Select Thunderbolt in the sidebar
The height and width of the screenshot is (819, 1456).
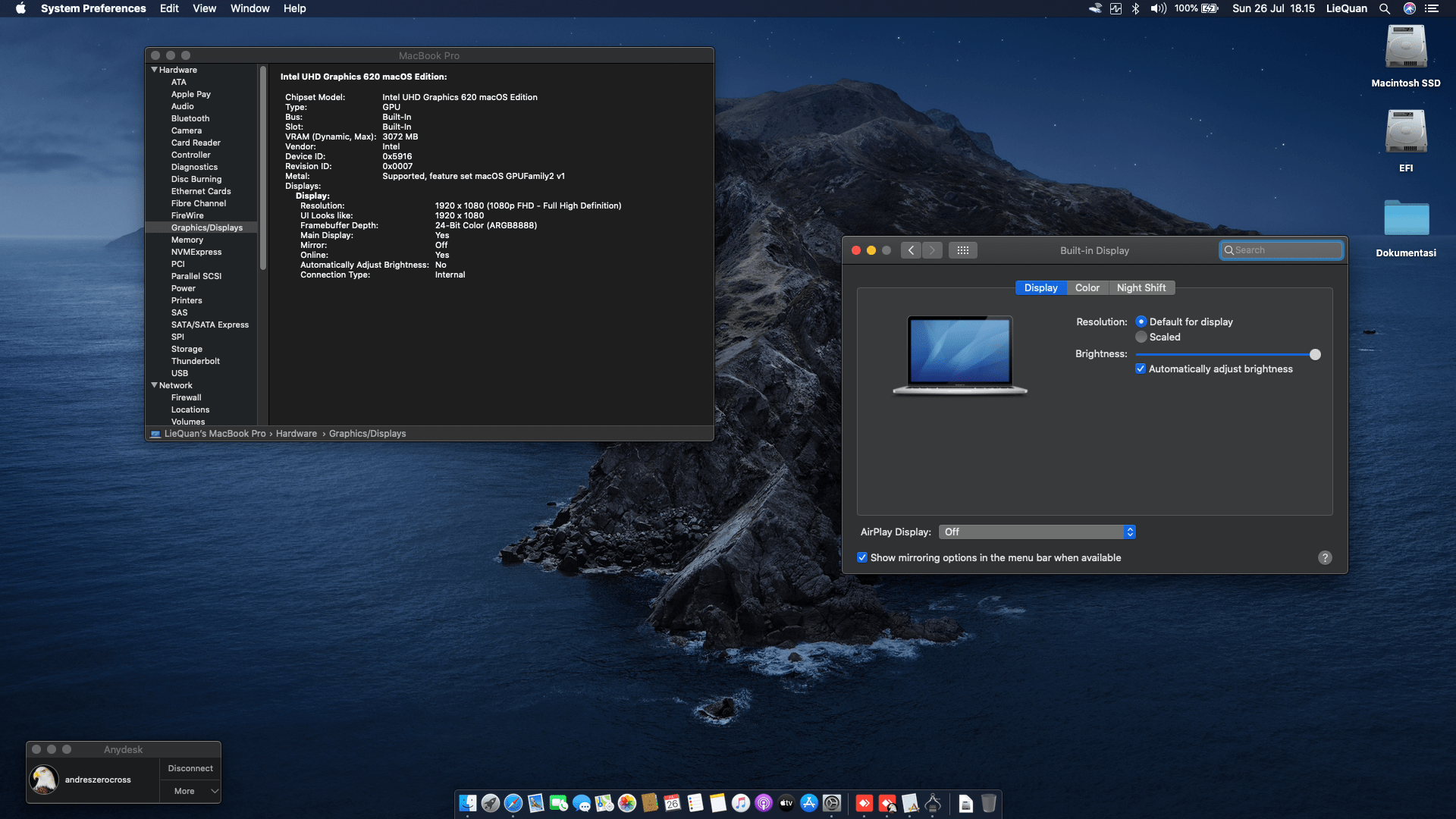point(196,361)
